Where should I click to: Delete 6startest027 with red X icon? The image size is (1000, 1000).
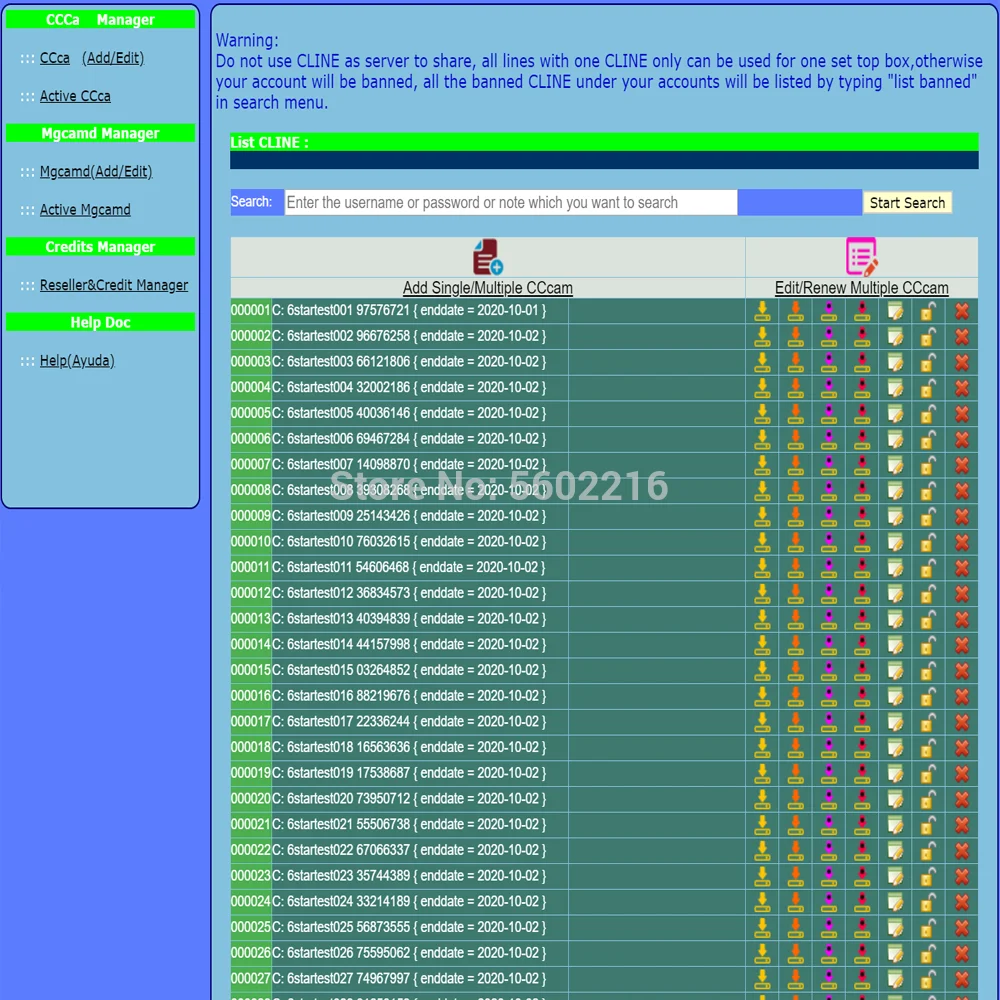point(962,978)
